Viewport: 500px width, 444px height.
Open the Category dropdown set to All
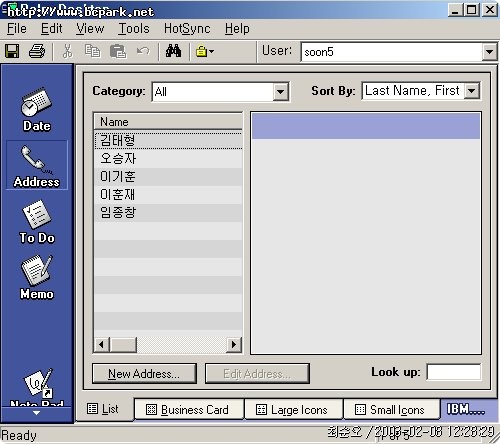280,91
